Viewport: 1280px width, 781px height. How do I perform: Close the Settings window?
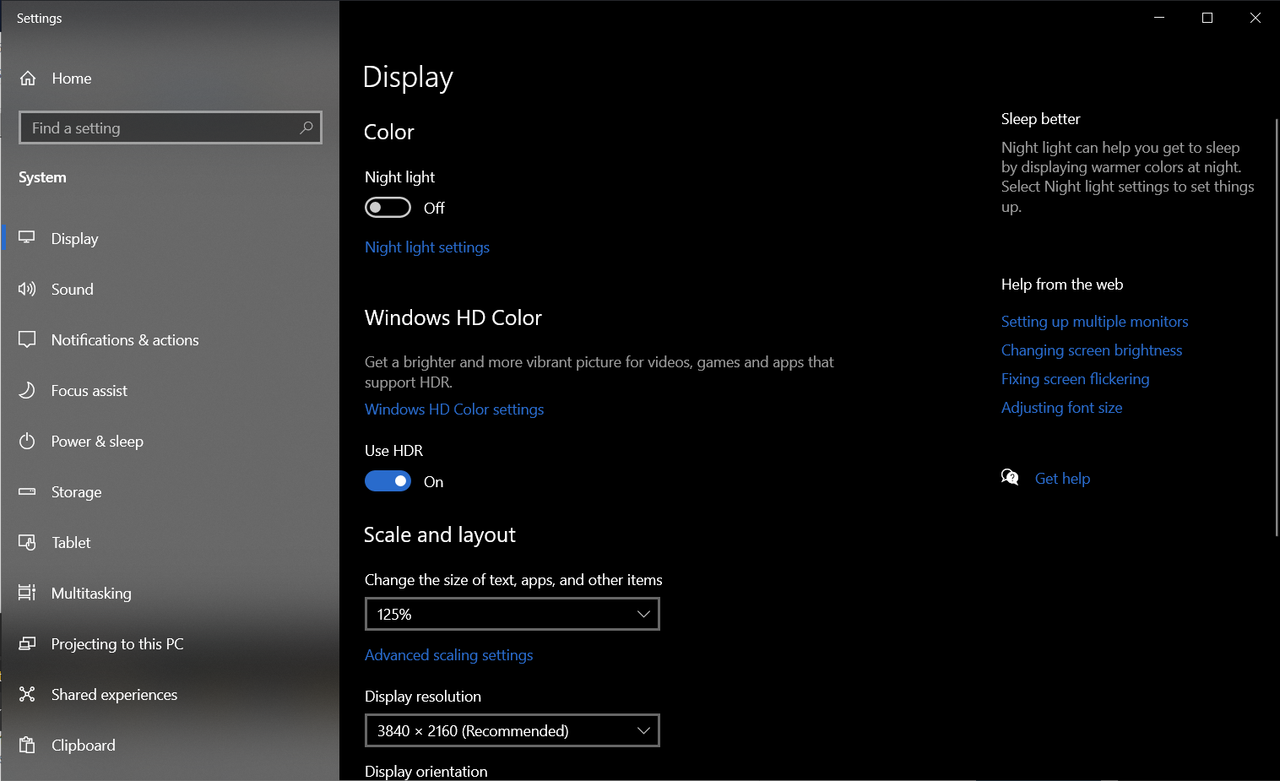1255,18
